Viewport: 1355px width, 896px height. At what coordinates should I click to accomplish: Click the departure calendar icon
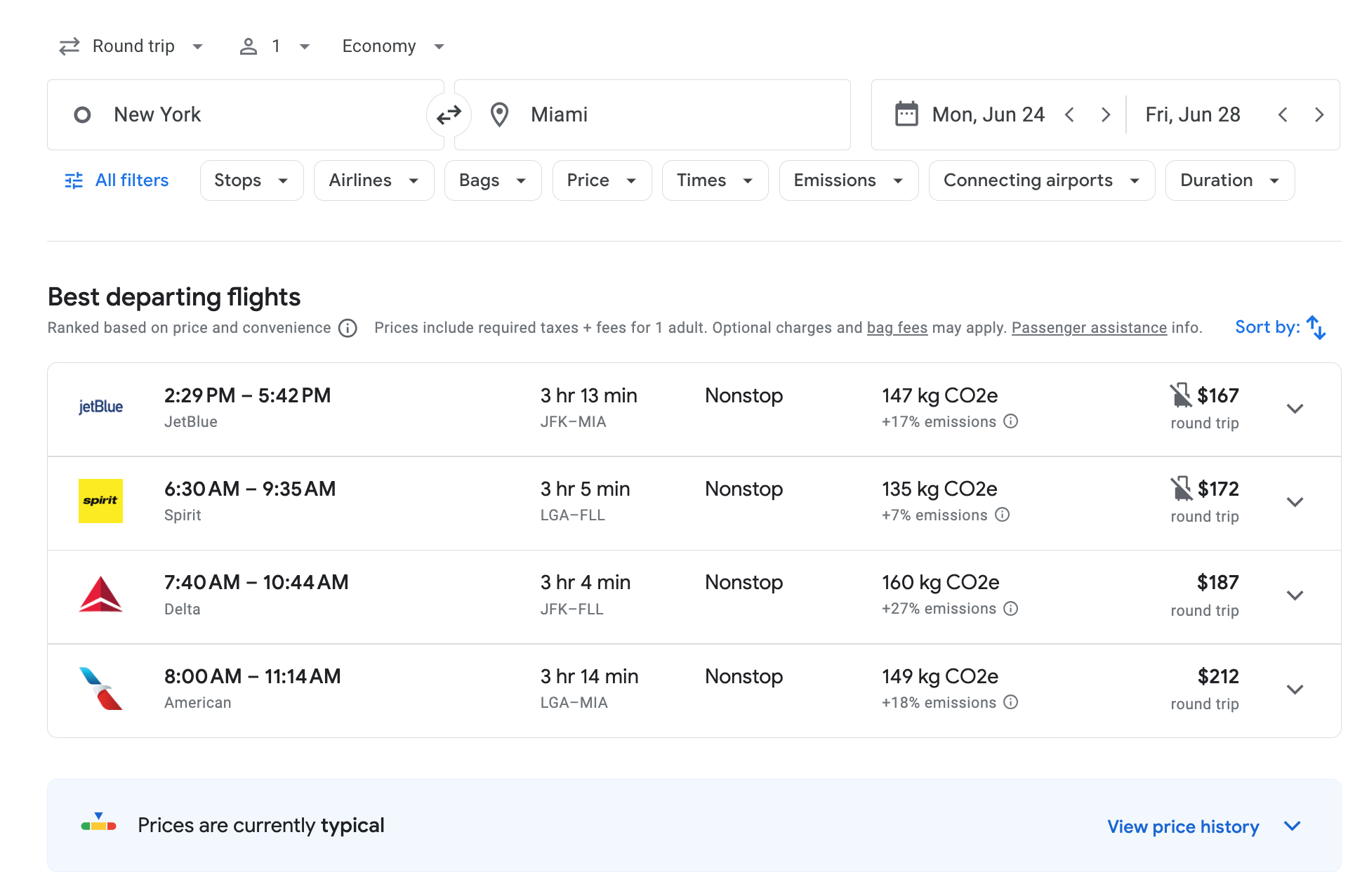tap(906, 114)
